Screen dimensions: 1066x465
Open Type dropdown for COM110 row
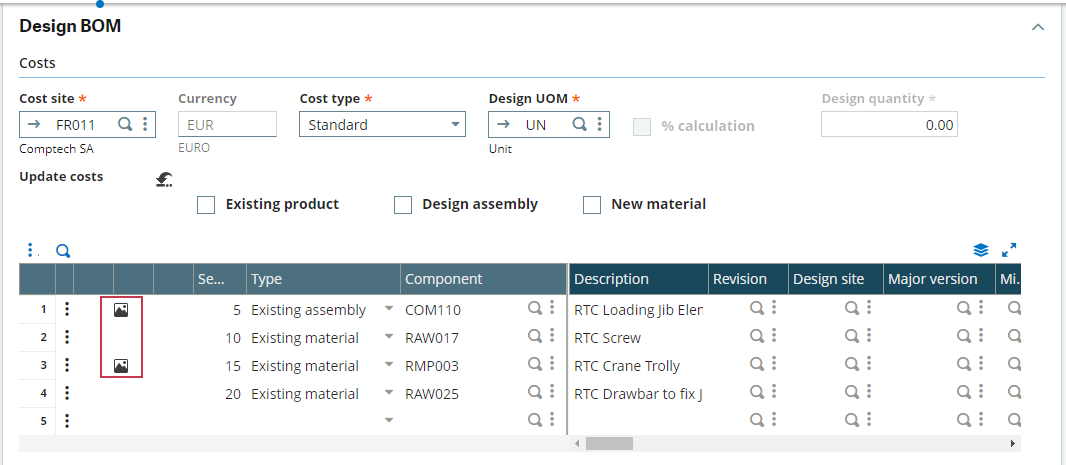(389, 309)
